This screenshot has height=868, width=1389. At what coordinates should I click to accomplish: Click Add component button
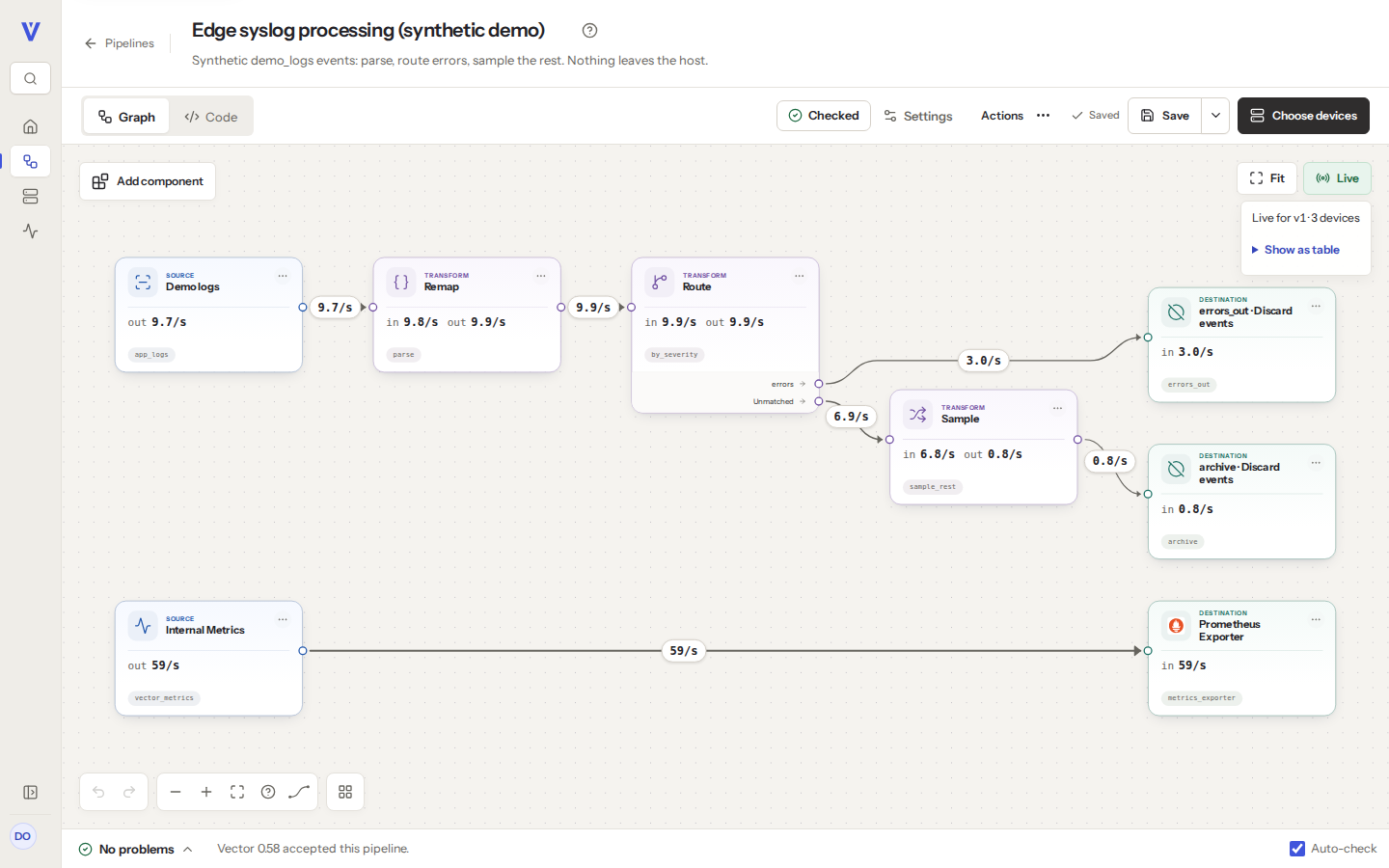(x=148, y=181)
